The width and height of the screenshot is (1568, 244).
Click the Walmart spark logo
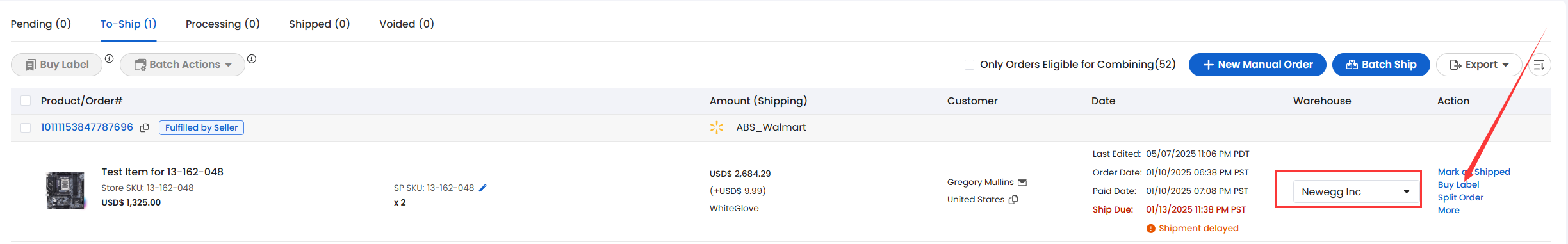pos(717,127)
